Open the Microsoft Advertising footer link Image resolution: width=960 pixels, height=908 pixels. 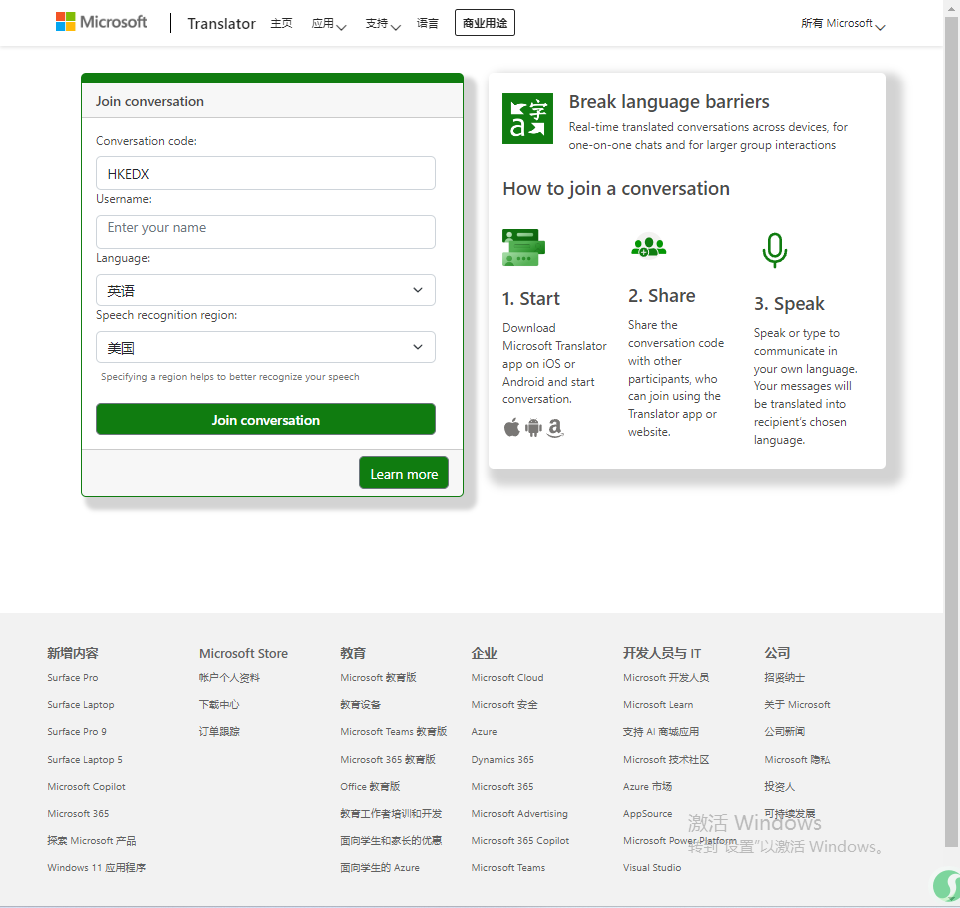click(x=520, y=813)
